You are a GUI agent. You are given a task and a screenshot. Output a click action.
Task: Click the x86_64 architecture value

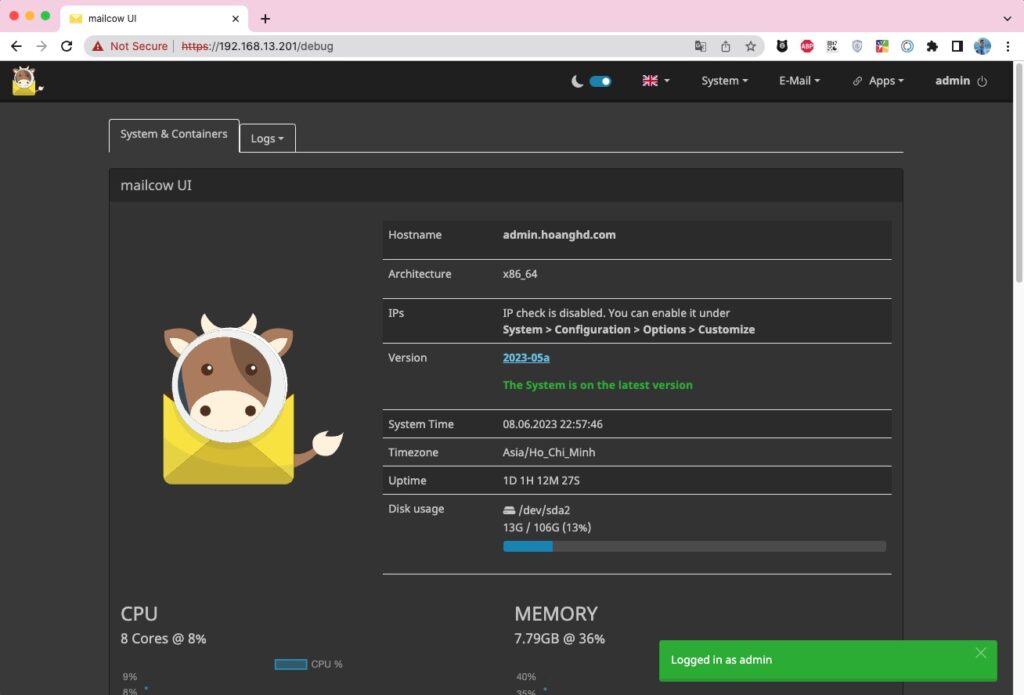(x=520, y=274)
